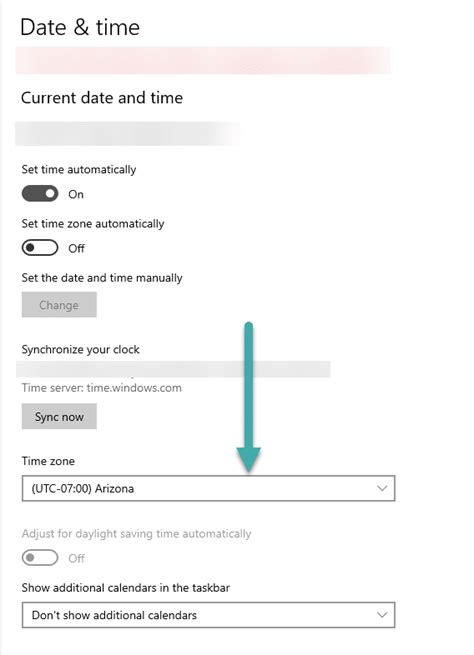Turn off Set time automatically toggle
The height and width of the screenshot is (655, 474).
pyautogui.click(x=40, y=194)
